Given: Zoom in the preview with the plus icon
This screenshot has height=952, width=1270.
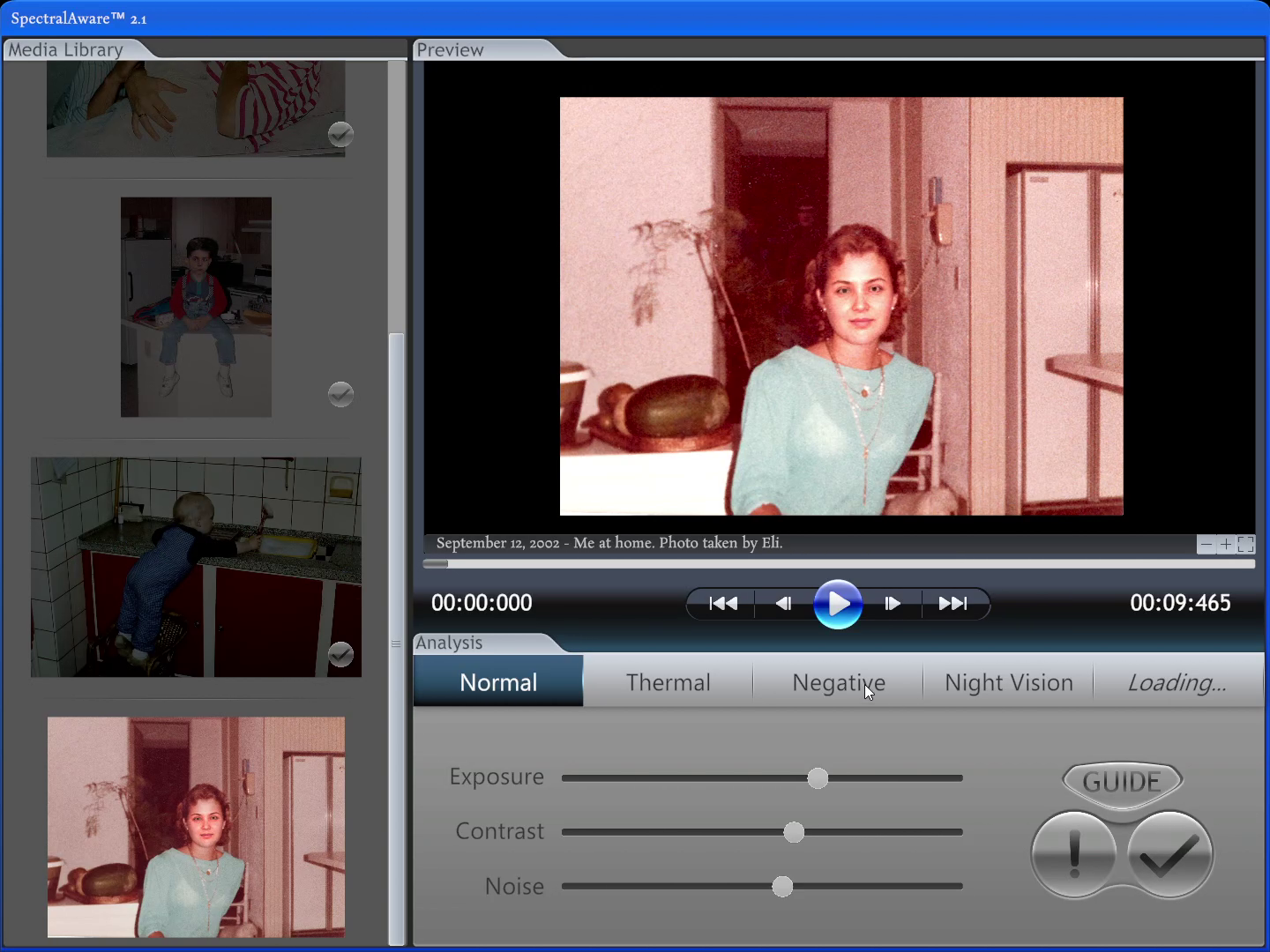Looking at the screenshot, I should pos(1225,545).
